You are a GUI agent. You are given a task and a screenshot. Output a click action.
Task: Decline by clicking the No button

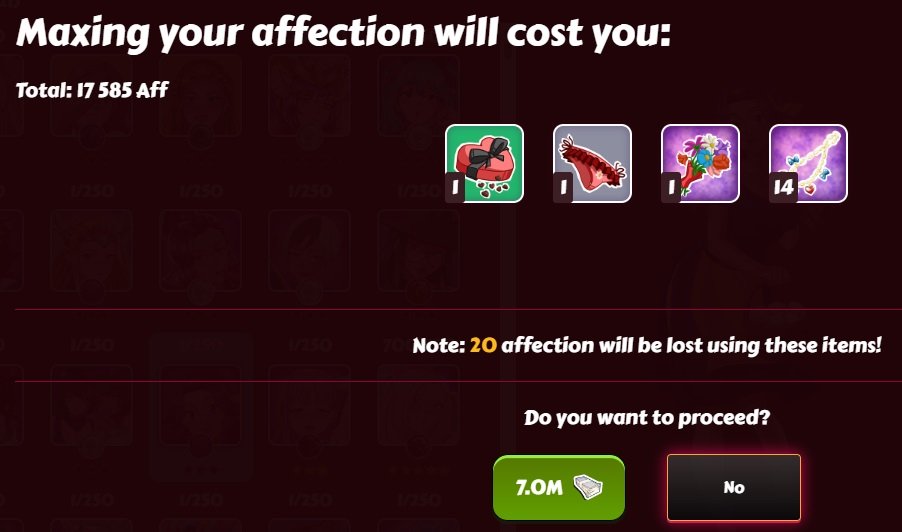[x=733, y=488]
